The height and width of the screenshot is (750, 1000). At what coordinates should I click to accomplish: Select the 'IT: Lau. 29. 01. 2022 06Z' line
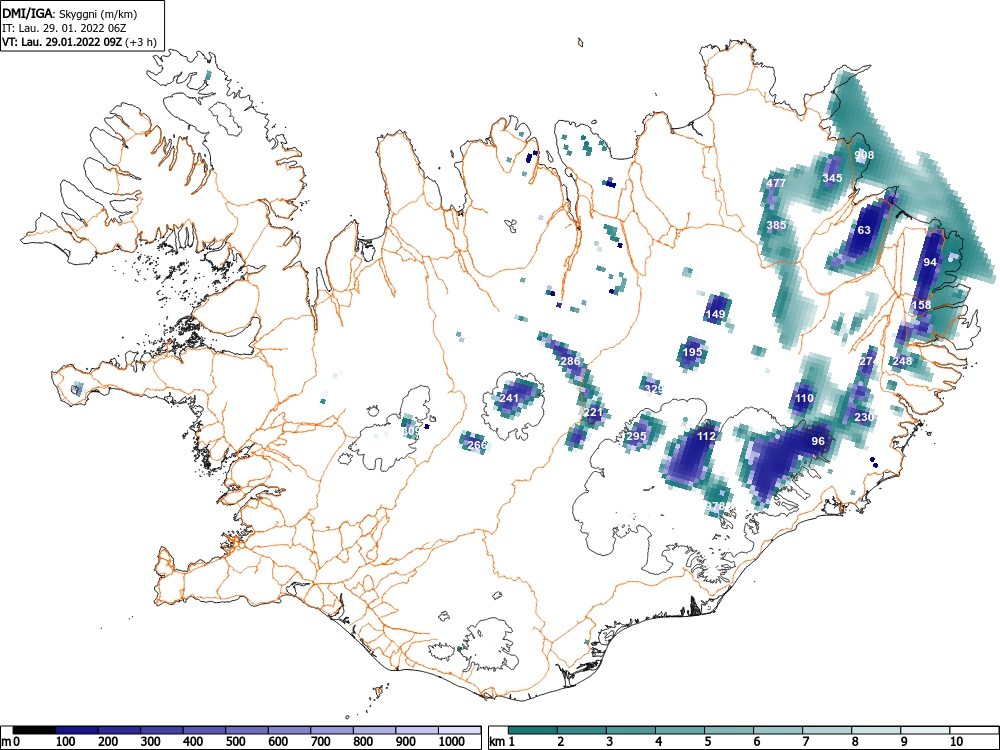(x=64, y=28)
